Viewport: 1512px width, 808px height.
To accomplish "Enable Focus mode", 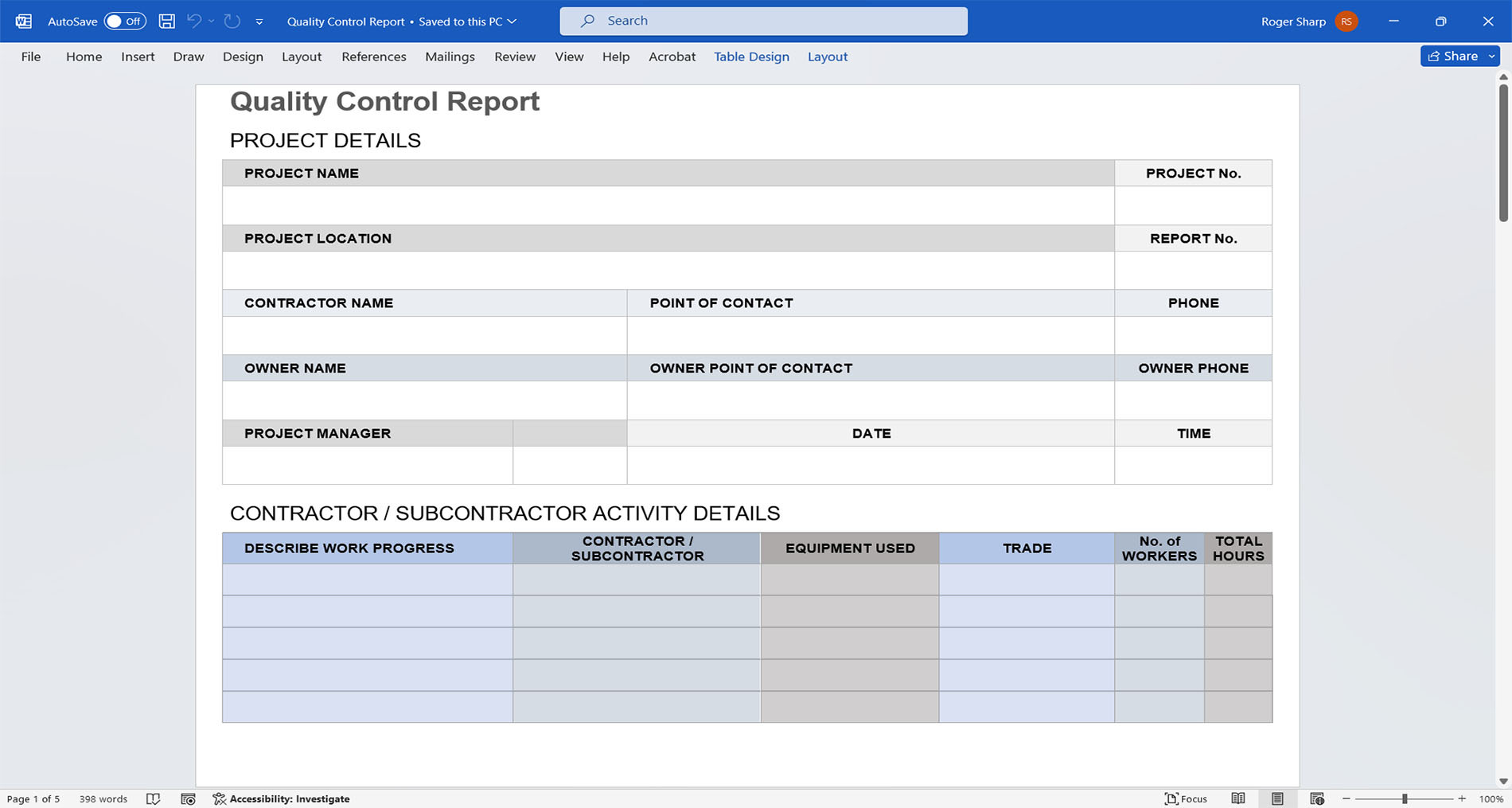I will (1186, 798).
